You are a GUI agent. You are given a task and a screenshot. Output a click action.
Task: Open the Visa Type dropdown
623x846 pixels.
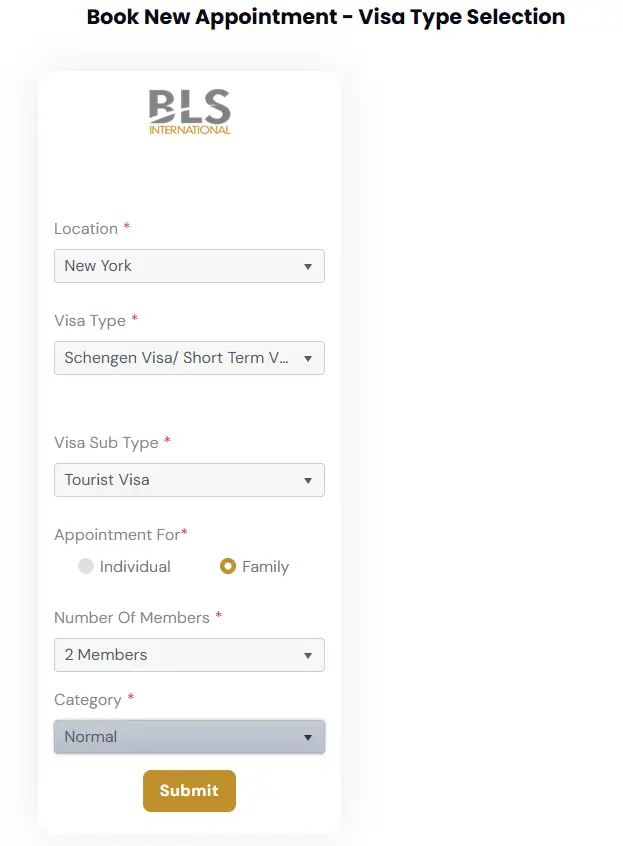point(189,358)
